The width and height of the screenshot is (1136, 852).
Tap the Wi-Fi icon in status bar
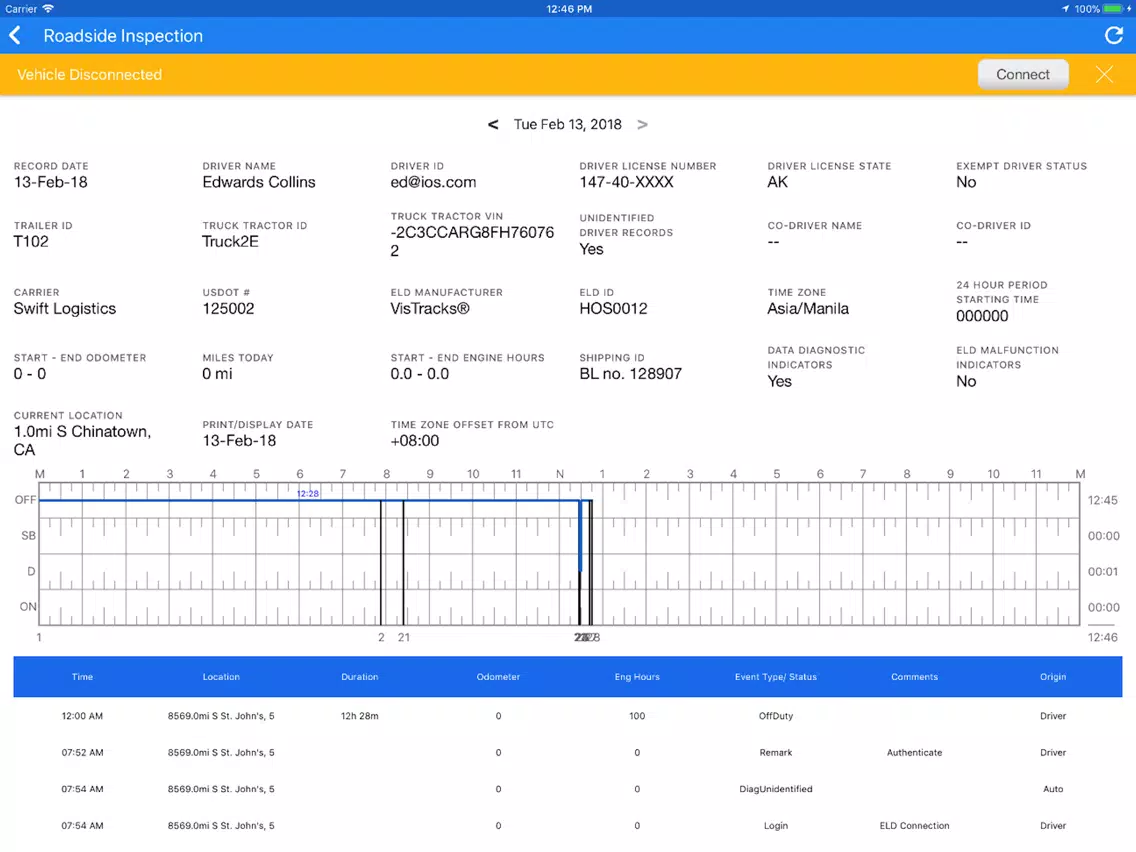point(48,9)
